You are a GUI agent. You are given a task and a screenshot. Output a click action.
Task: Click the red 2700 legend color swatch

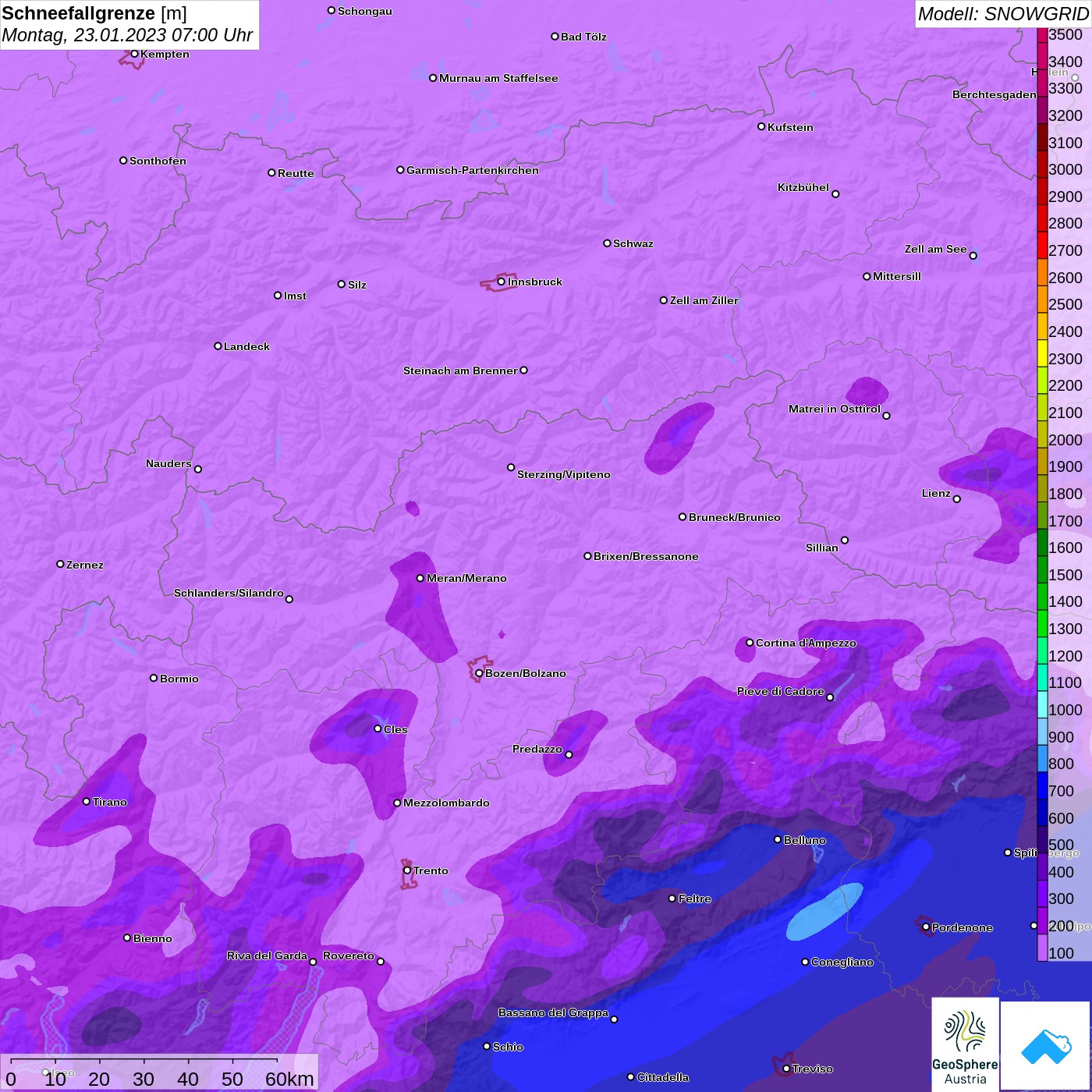coord(1042,245)
